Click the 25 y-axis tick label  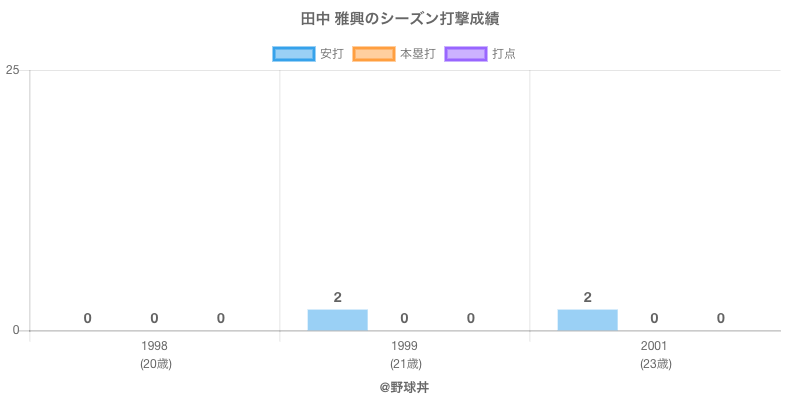point(13,70)
